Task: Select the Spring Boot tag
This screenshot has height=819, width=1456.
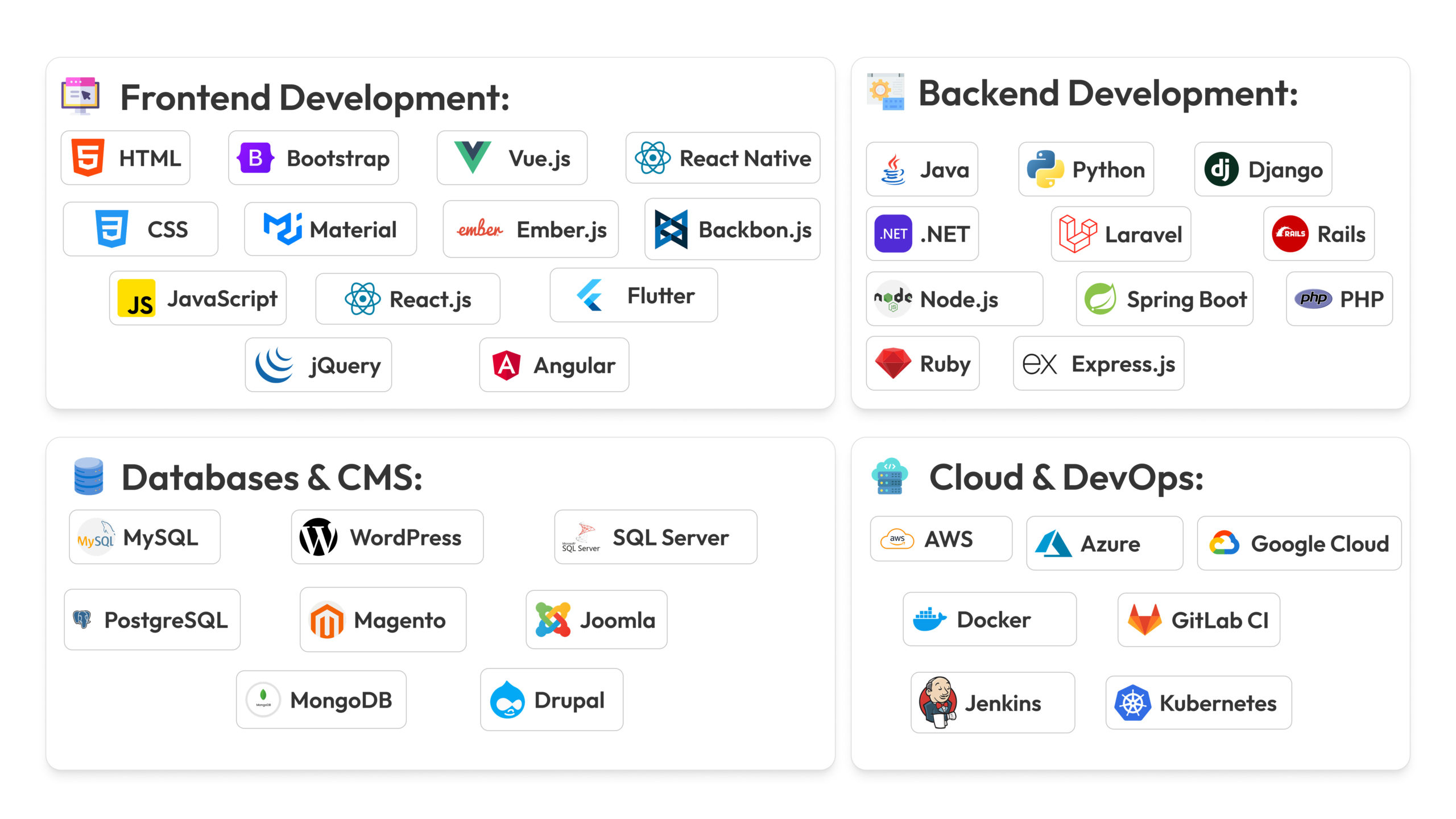Action: [x=1164, y=299]
